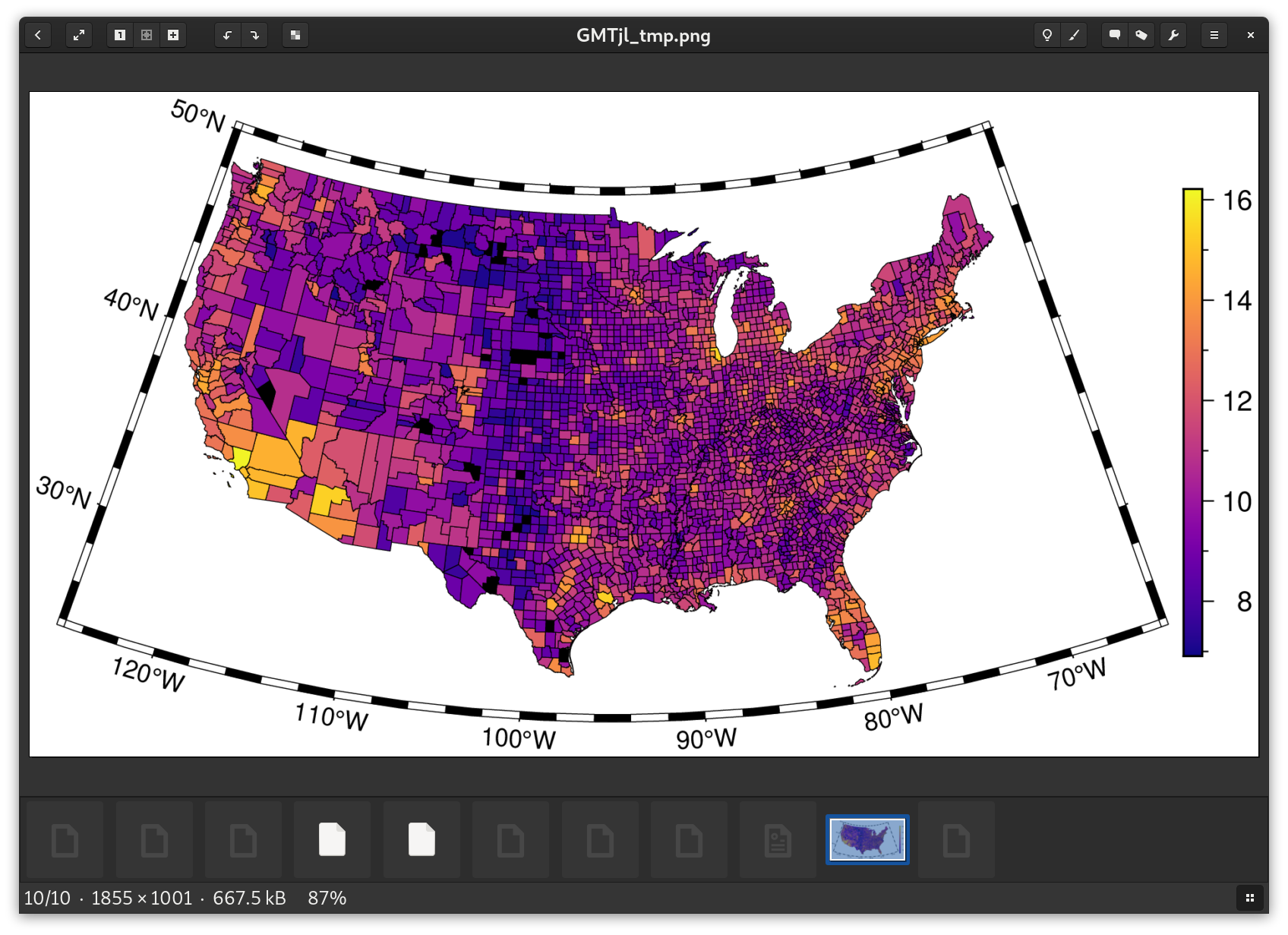This screenshot has height=935, width=1288.
Task: Select the eighth filmstrip thumbnail
Action: 689,840
